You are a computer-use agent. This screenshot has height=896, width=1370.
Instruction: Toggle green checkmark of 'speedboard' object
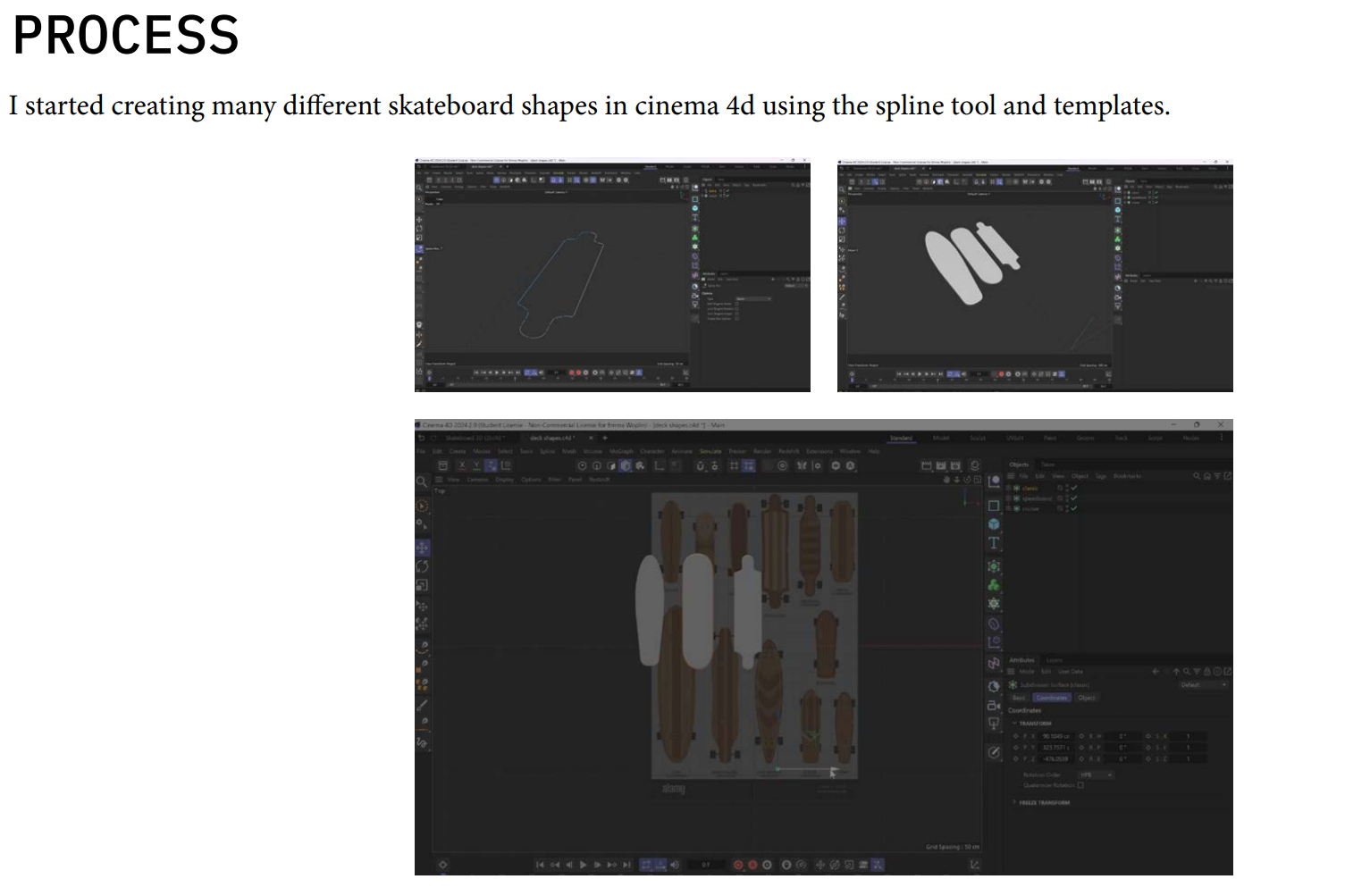[1073, 498]
